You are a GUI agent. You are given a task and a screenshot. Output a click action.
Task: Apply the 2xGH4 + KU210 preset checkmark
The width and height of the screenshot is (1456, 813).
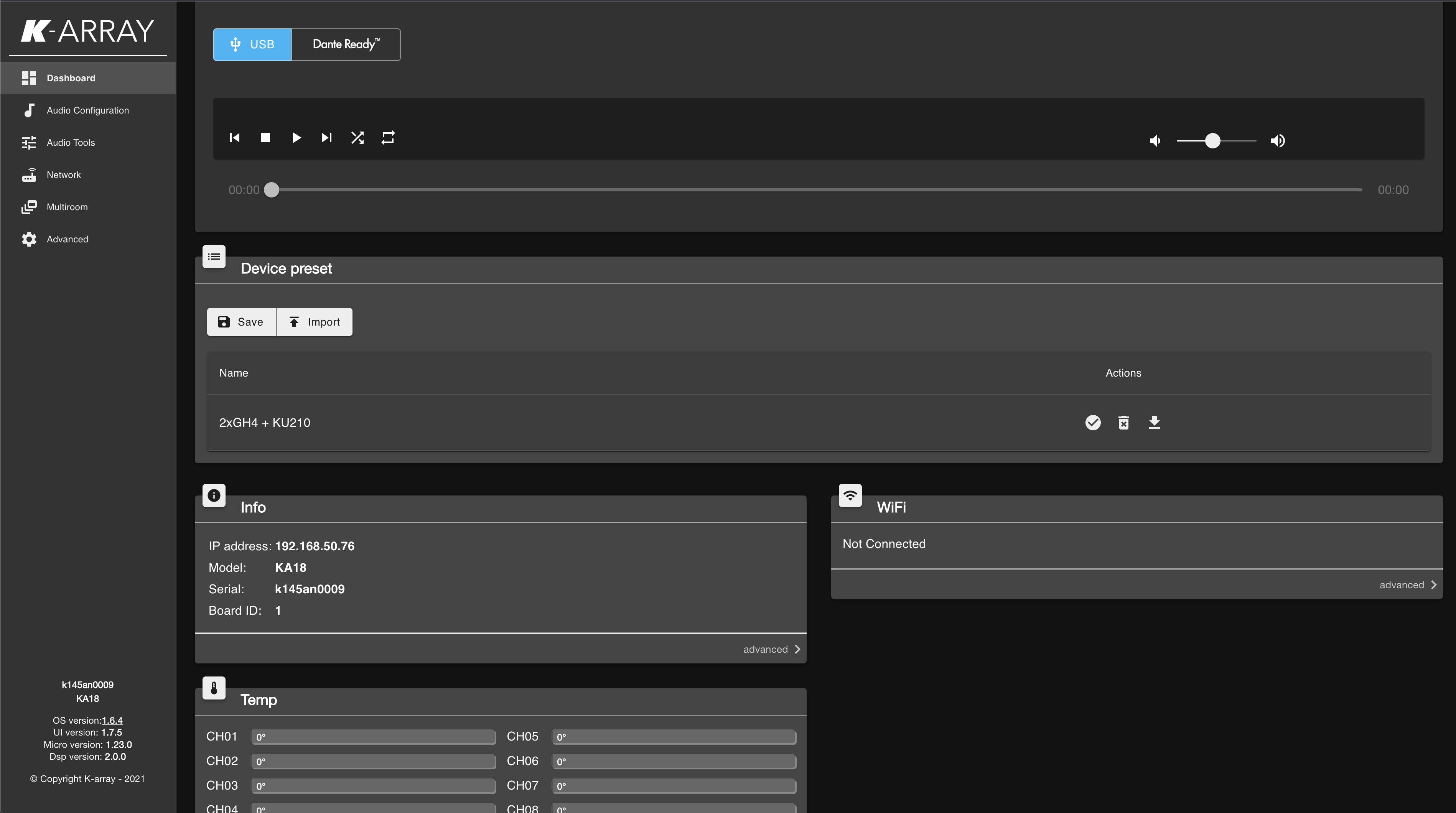(x=1093, y=423)
